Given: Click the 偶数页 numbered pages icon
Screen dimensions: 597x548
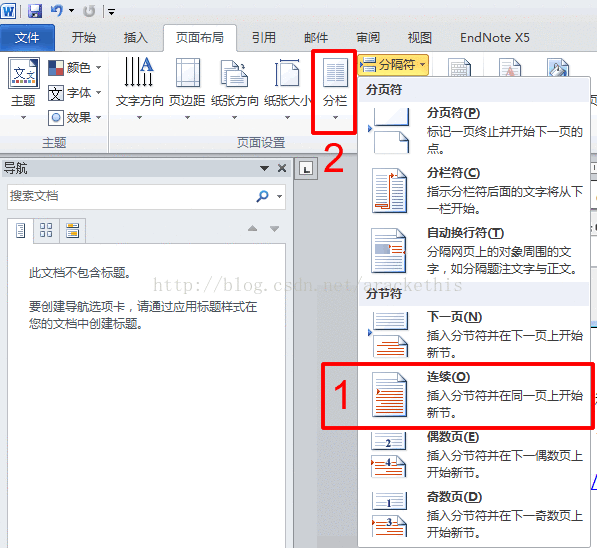Looking at the screenshot, I should pos(388,456).
